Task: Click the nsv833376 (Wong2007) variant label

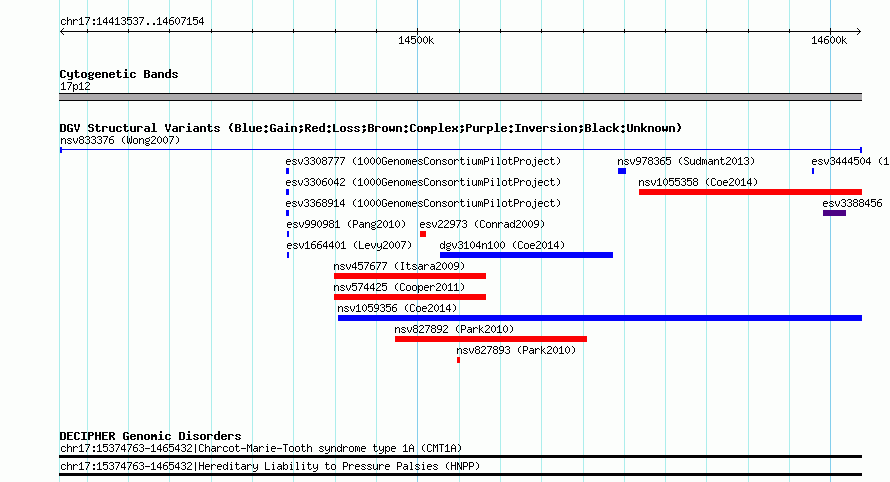Action: point(120,140)
